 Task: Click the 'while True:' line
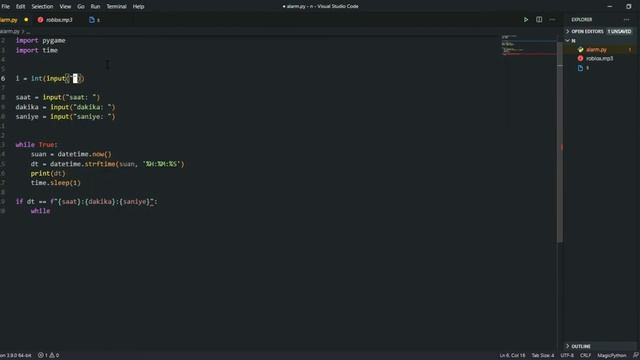[37, 144]
